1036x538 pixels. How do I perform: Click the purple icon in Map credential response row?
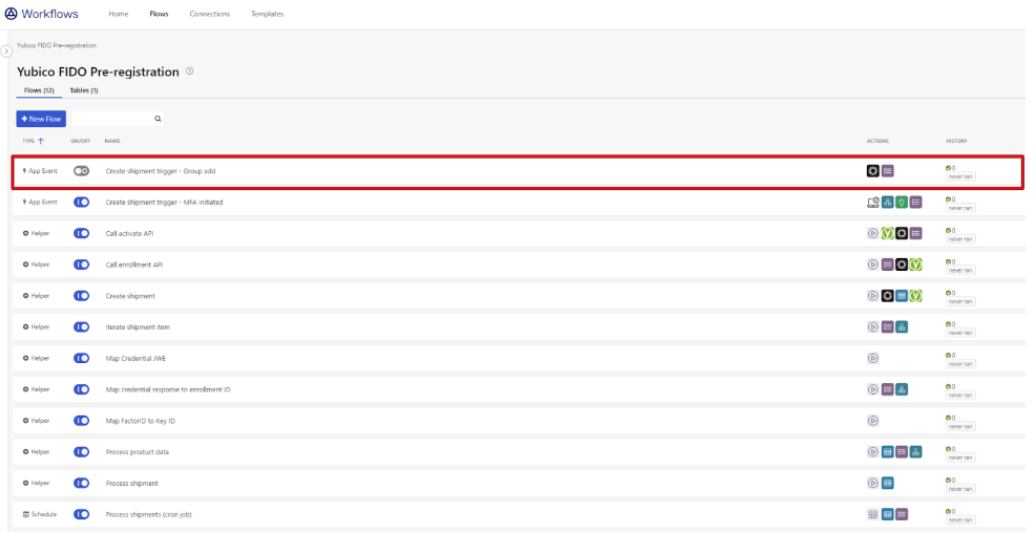[887, 389]
